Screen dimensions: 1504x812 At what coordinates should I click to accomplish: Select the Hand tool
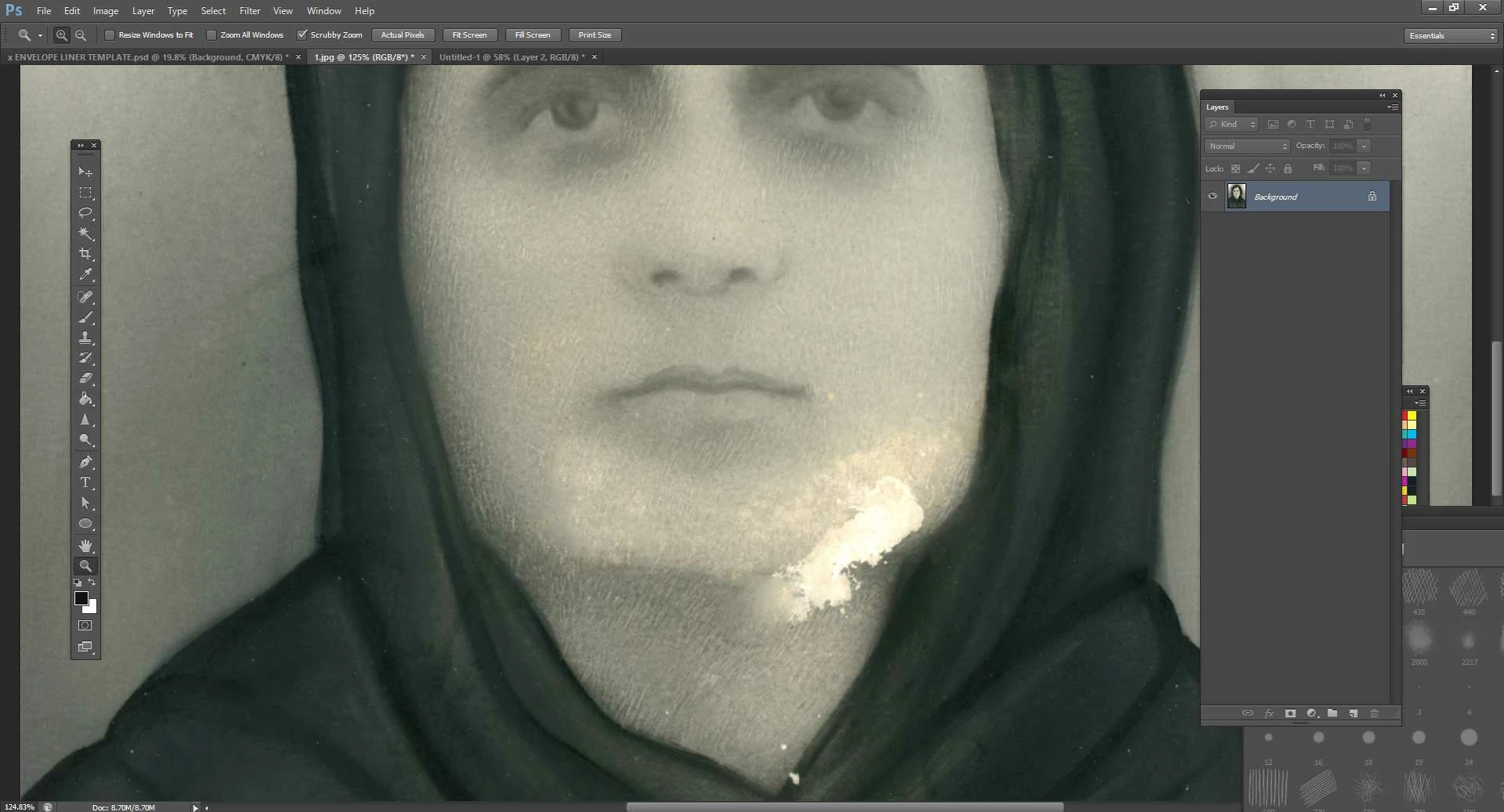coord(85,546)
